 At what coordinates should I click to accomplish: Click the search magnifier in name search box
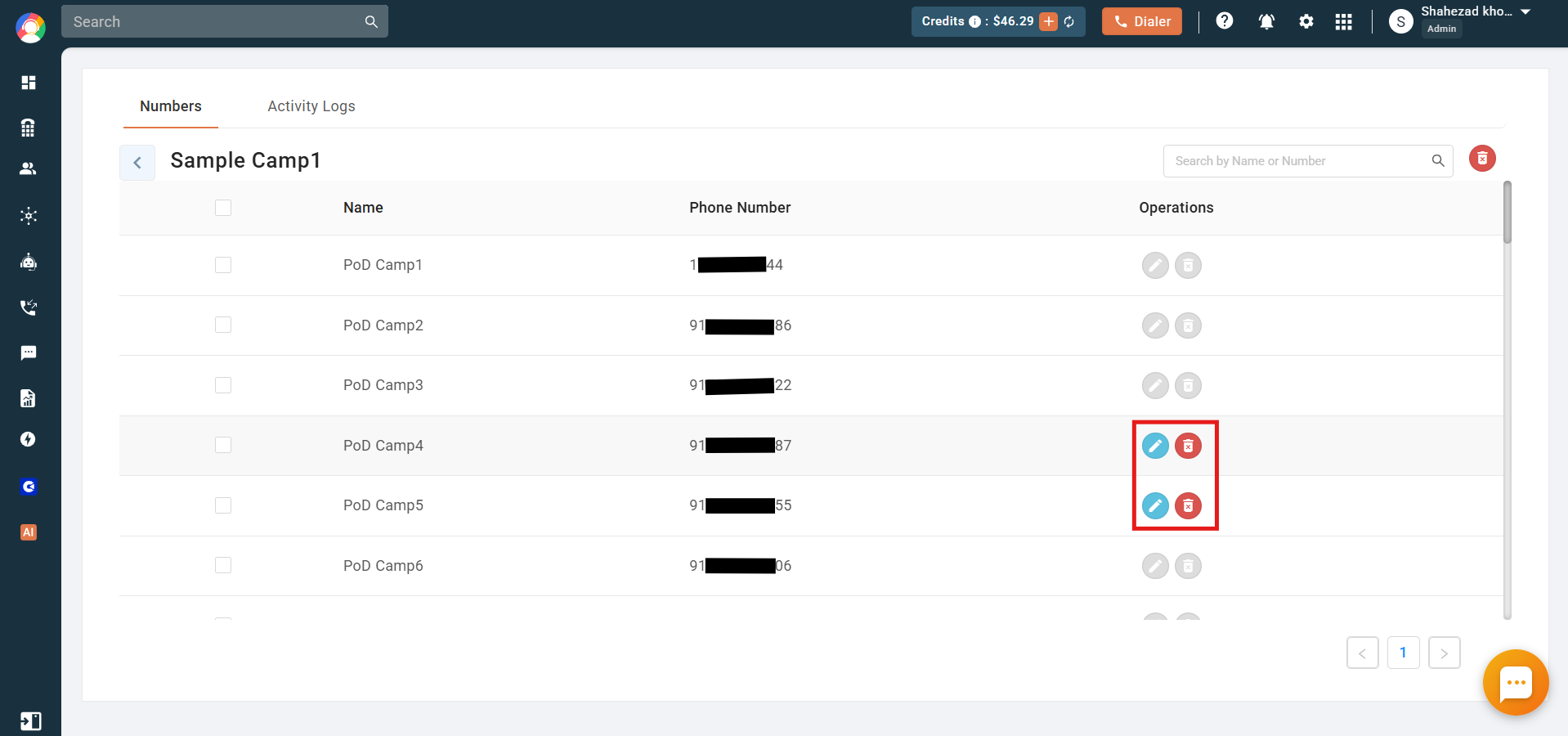click(x=1438, y=161)
